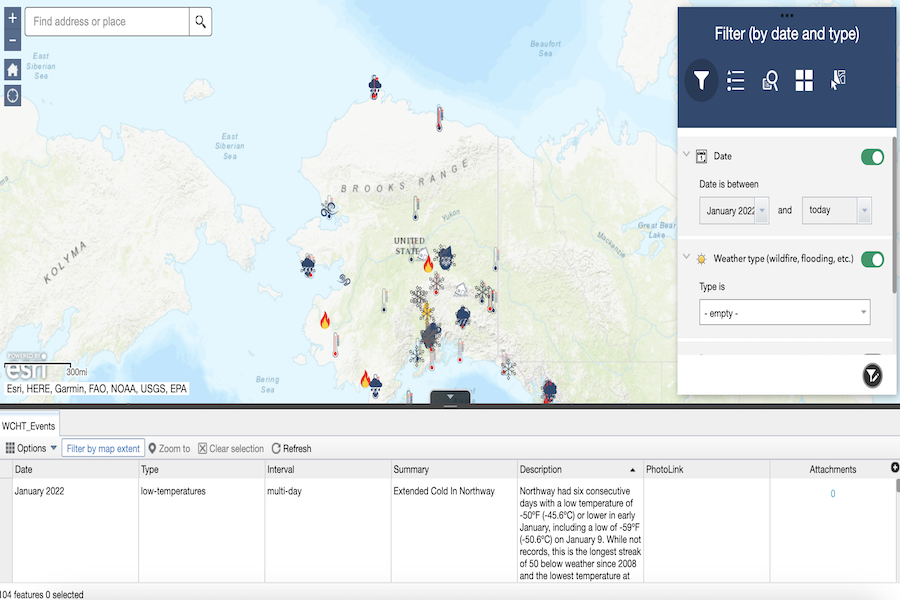Screen dimensions: 900x600
Task: Select the snowflake marker in southeast Alaska
Action: [x=508, y=367]
